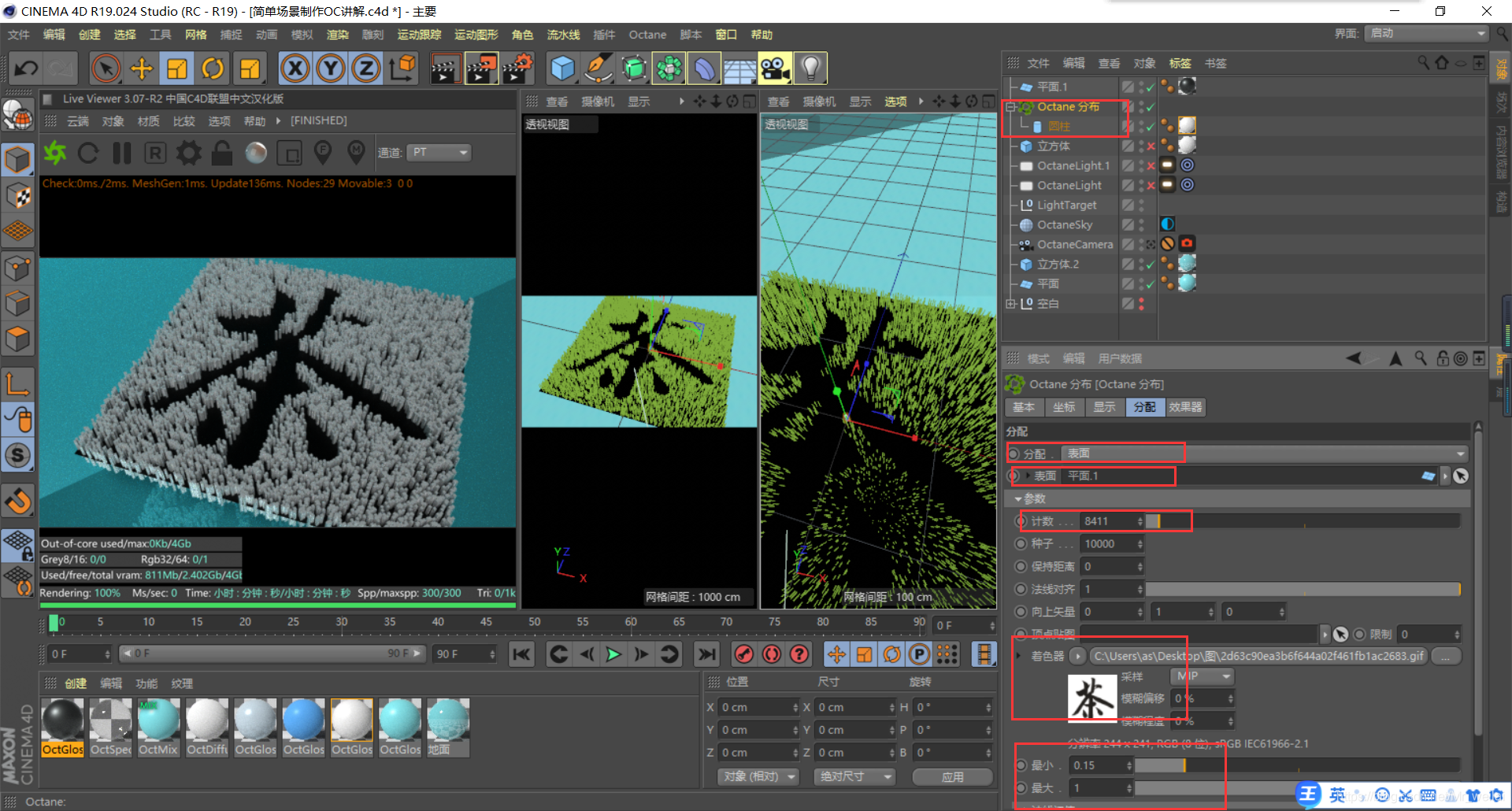This screenshot has width=1512, height=811.
Task: Click the 应用 apply button
Action: pyautogui.click(x=953, y=777)
